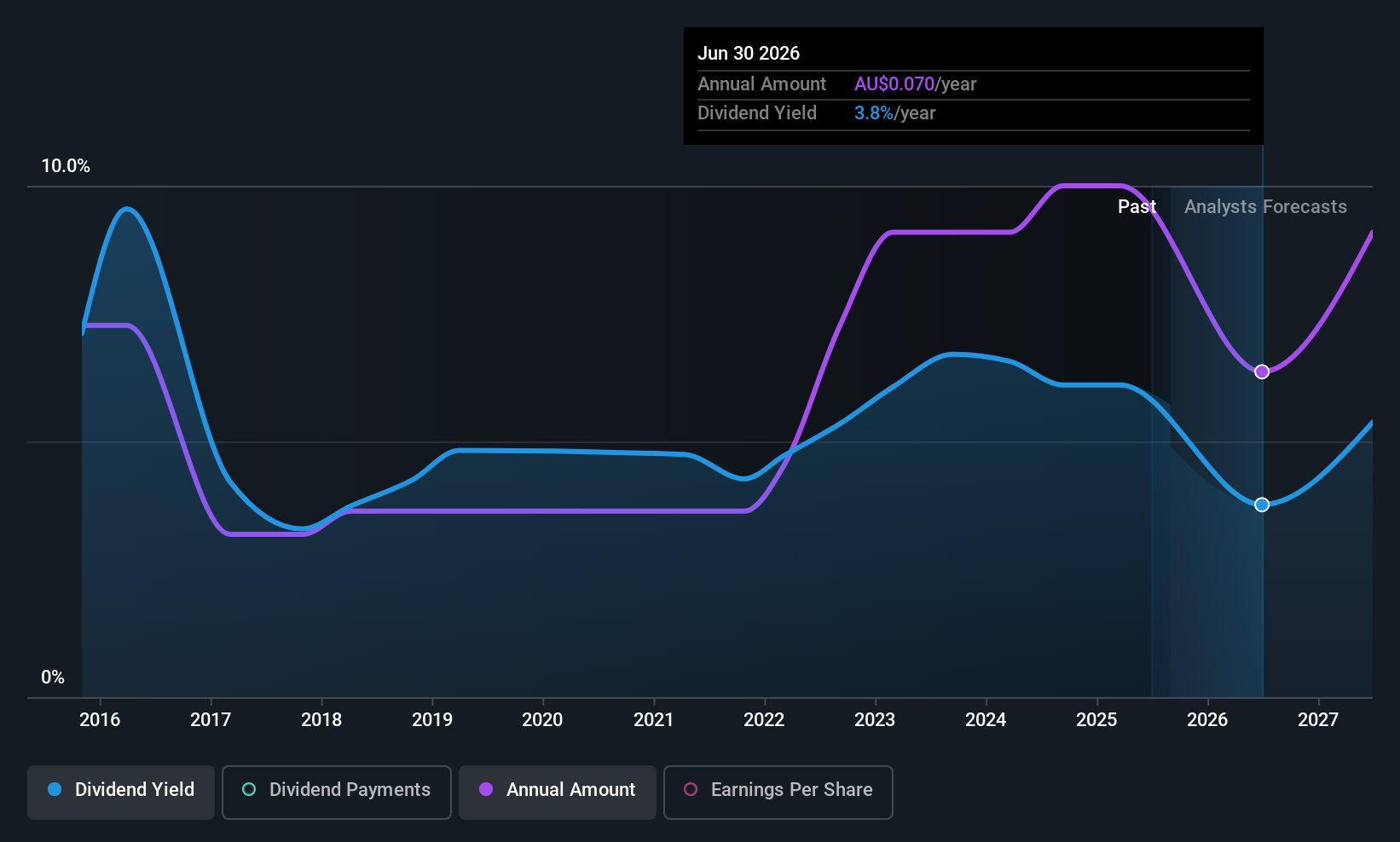1400x842 pixels.
Task: Click the AU$0.070/year value in tooltip
Action: (916, 84)
